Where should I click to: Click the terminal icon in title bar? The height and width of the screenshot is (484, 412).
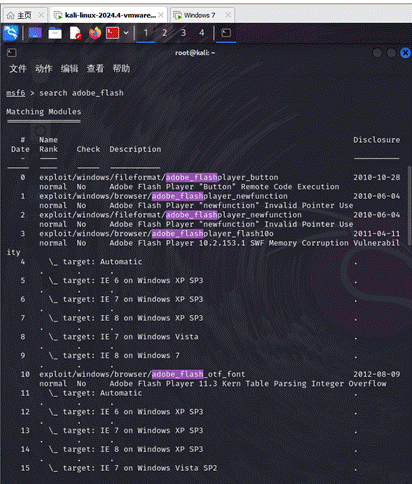click(x=12, y=53)
